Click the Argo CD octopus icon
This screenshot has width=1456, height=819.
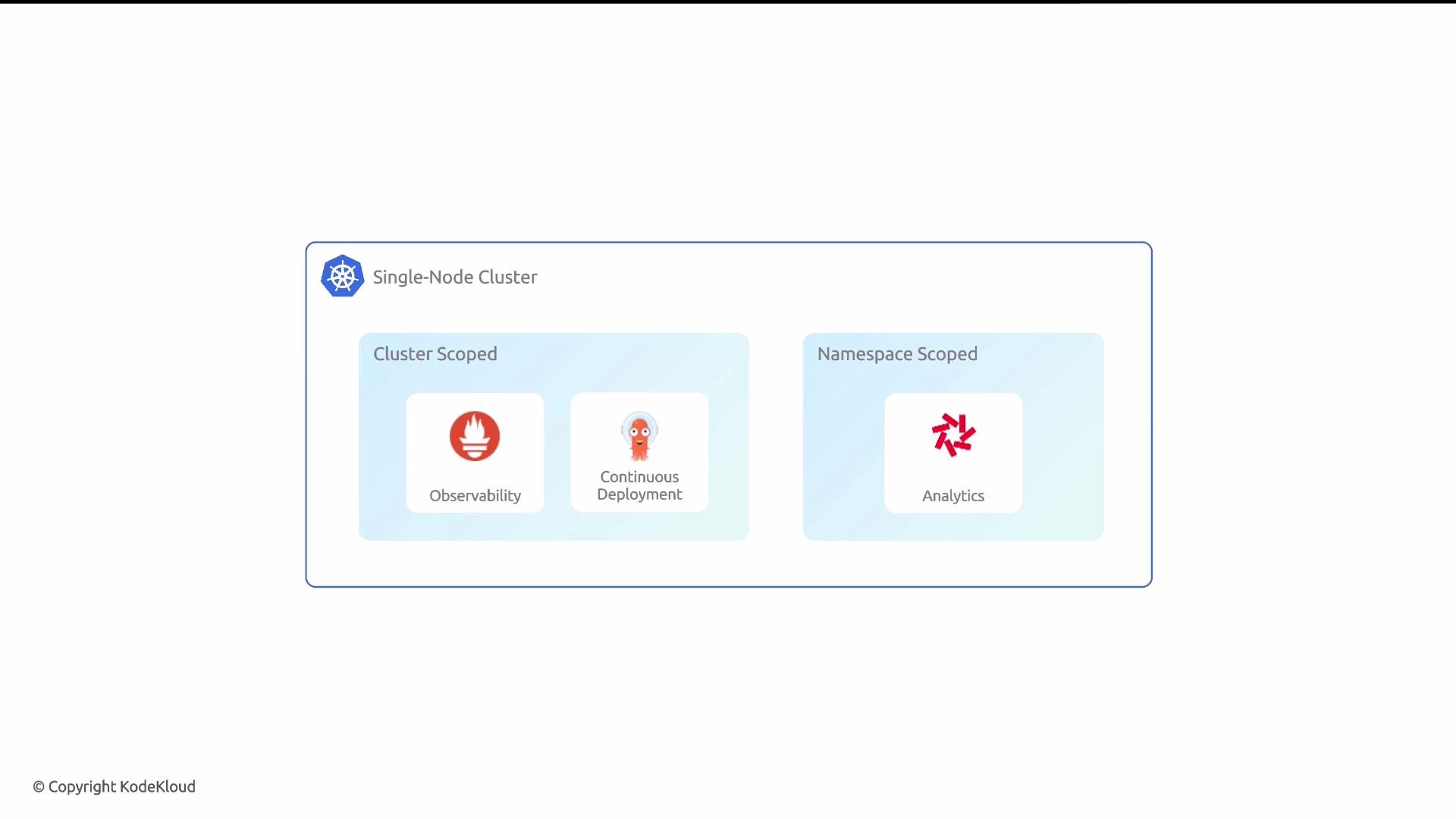coord(639,436)
